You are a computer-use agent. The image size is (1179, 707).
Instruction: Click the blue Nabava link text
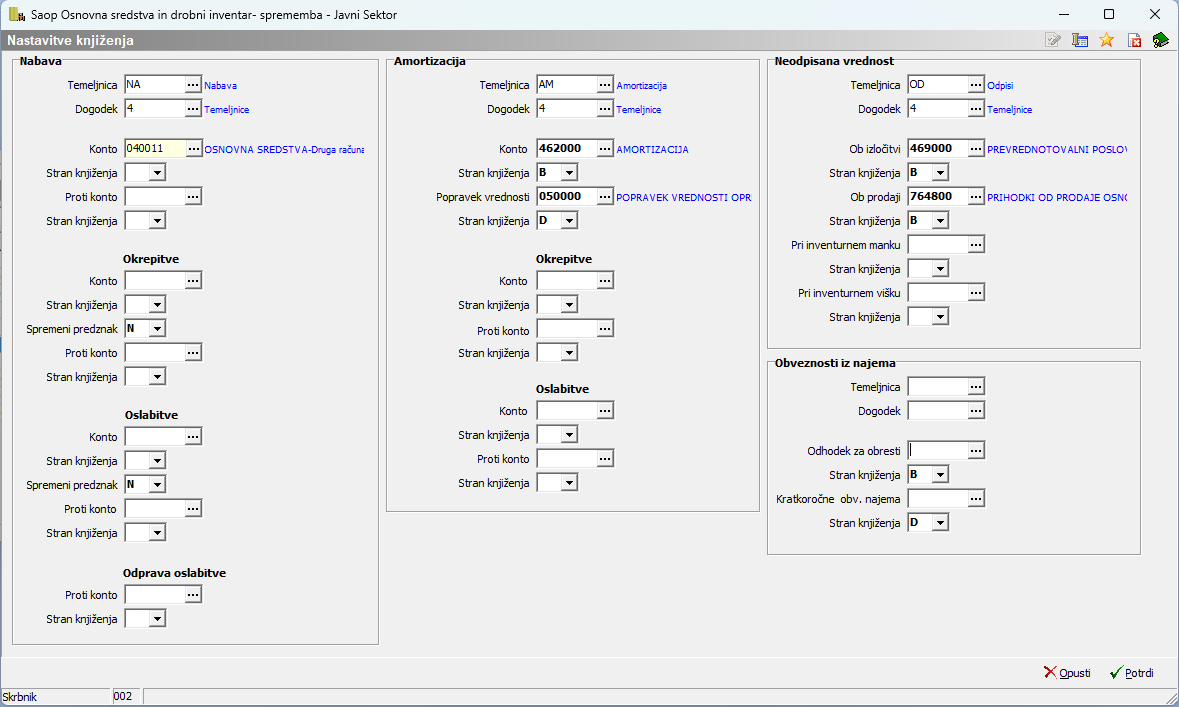point(220,86)
